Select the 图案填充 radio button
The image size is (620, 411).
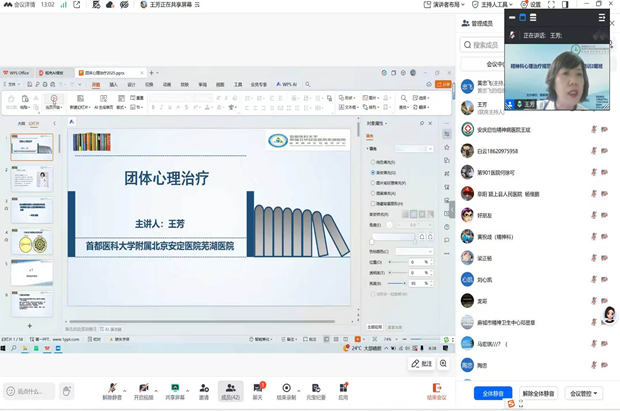(372, 193)
